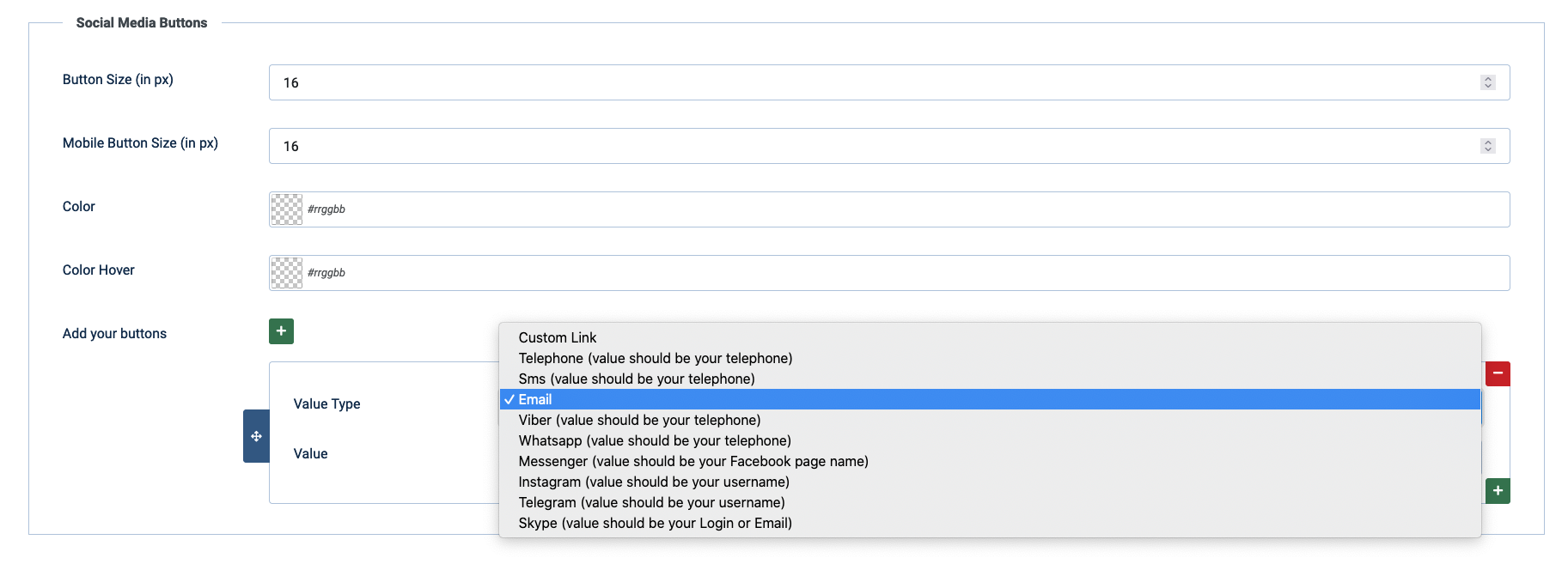Select Messenger Facebook page option
1568x570 pixels.
click(x=692, y=462)
